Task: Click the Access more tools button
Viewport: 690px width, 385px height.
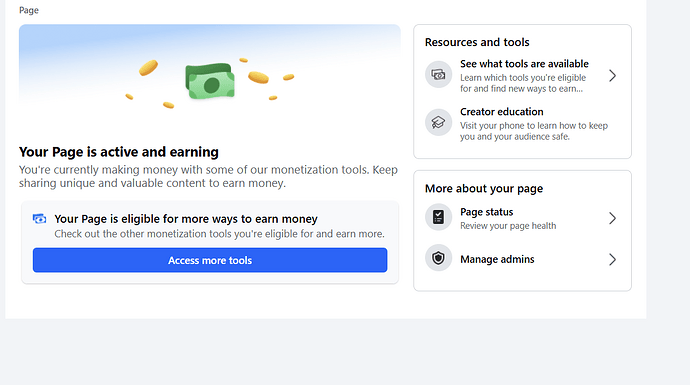Action: tap(210, 260)
